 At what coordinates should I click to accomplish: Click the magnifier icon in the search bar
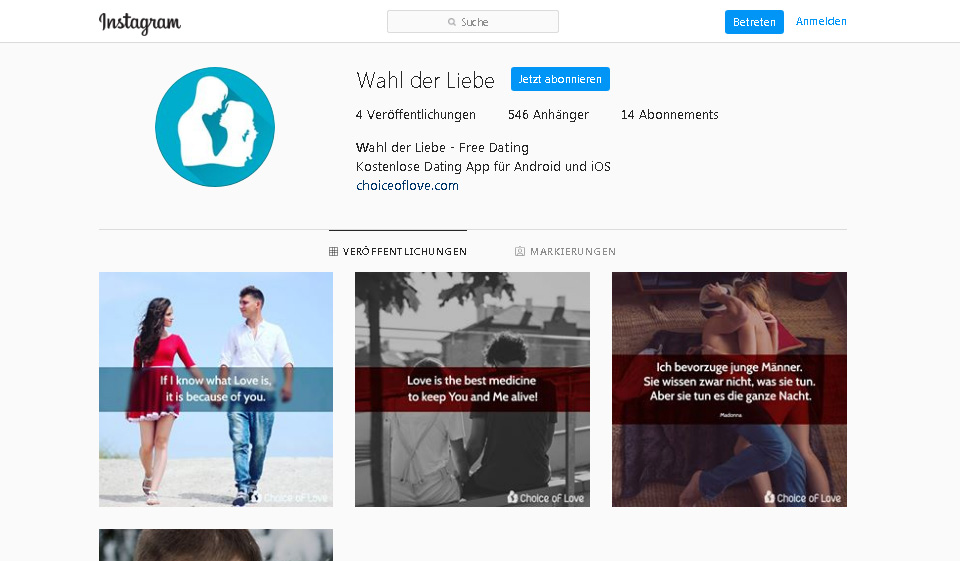pos(452,22)
